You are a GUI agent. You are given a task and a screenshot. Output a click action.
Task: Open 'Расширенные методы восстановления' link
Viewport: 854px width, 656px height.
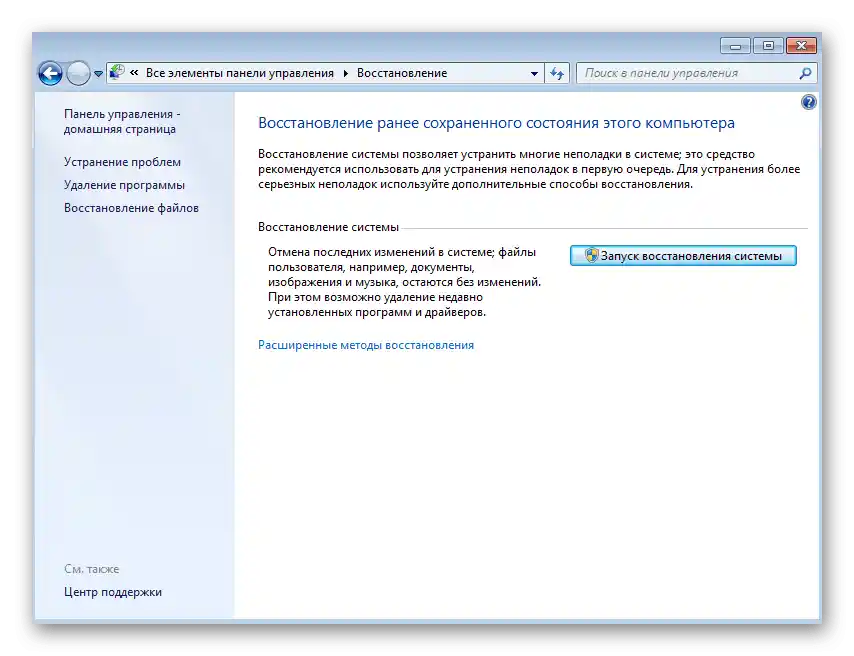pos(366,345)
